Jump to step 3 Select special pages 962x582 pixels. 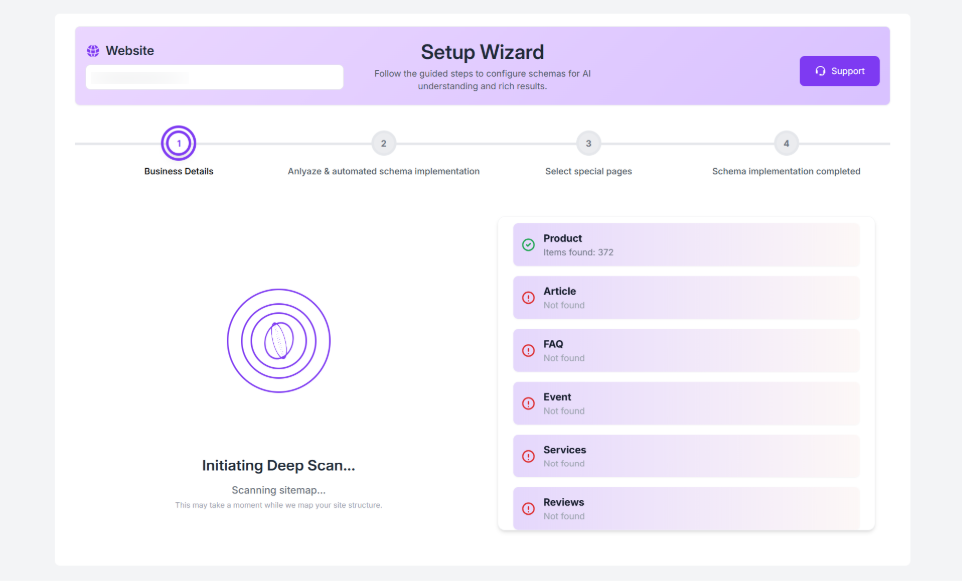pyautogui.click(x=588, y=144)
